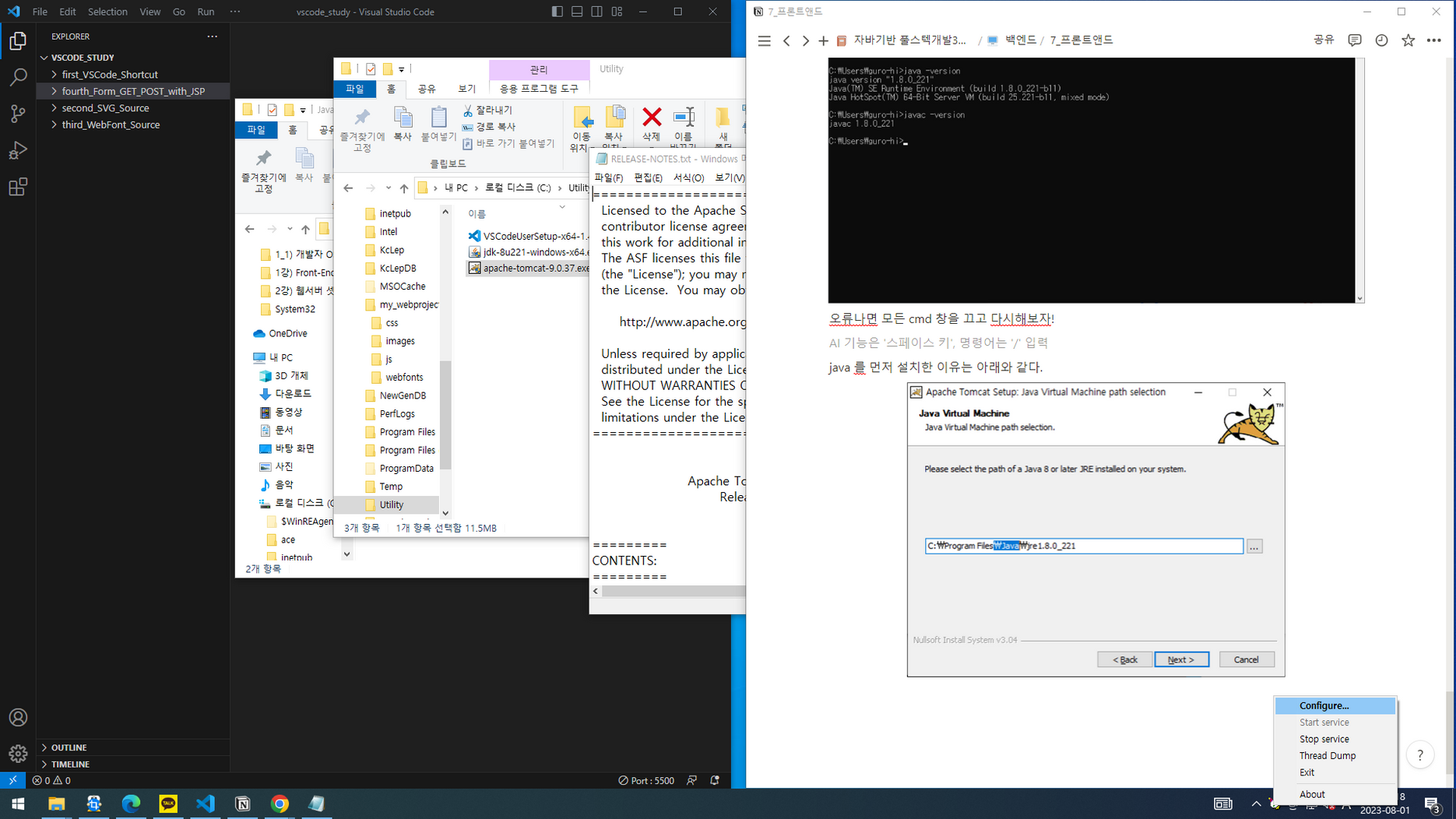Choose Stop service in tray menu
Screen dimensions: 1456x819
(1335, 739)
